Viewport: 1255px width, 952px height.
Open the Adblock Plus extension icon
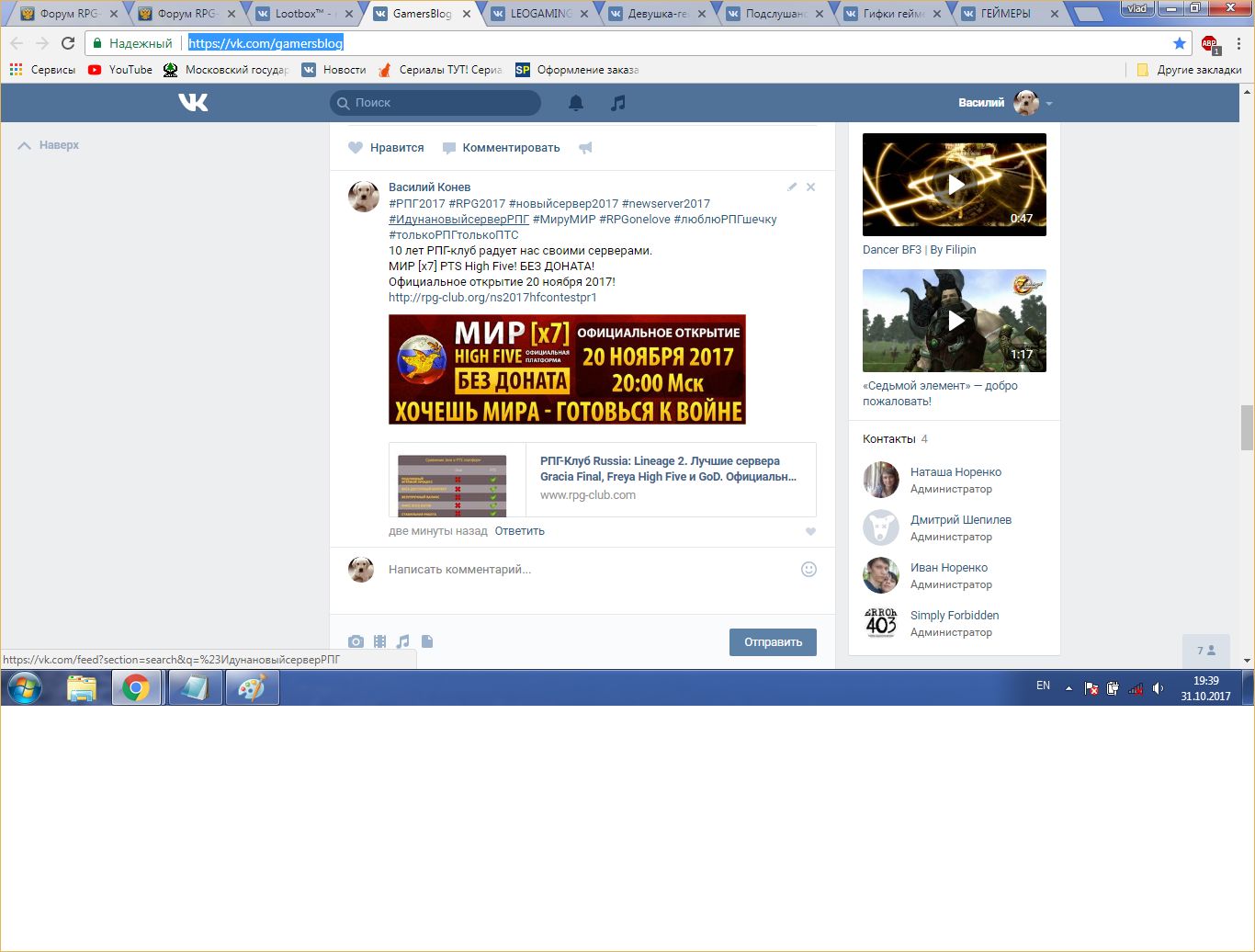pos(1210,43)
